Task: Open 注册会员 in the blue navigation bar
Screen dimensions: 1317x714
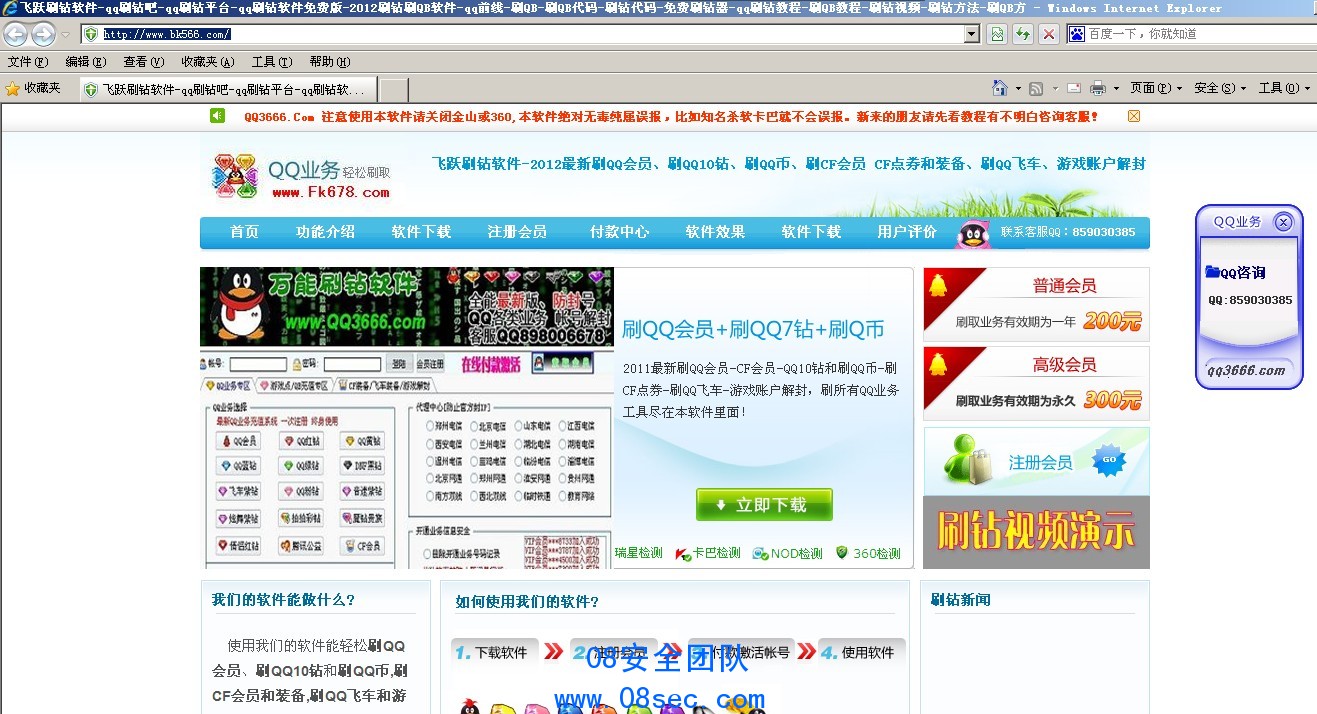Action: 517,232
